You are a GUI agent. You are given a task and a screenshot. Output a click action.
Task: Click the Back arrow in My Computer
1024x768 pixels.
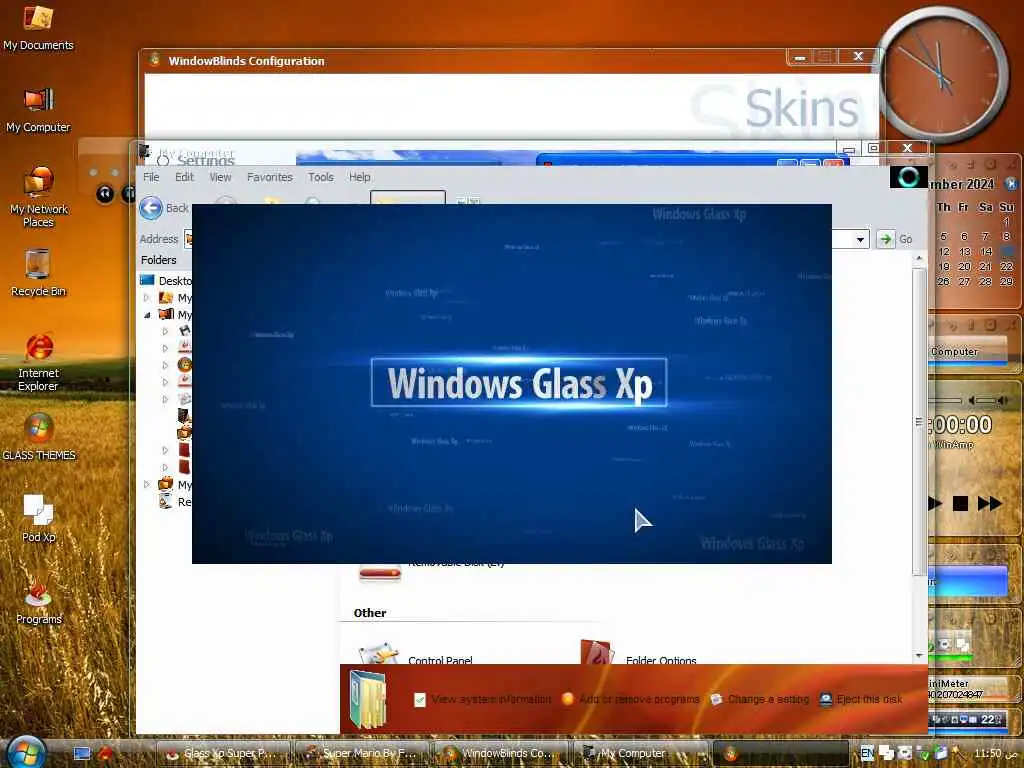pos(151,208)
